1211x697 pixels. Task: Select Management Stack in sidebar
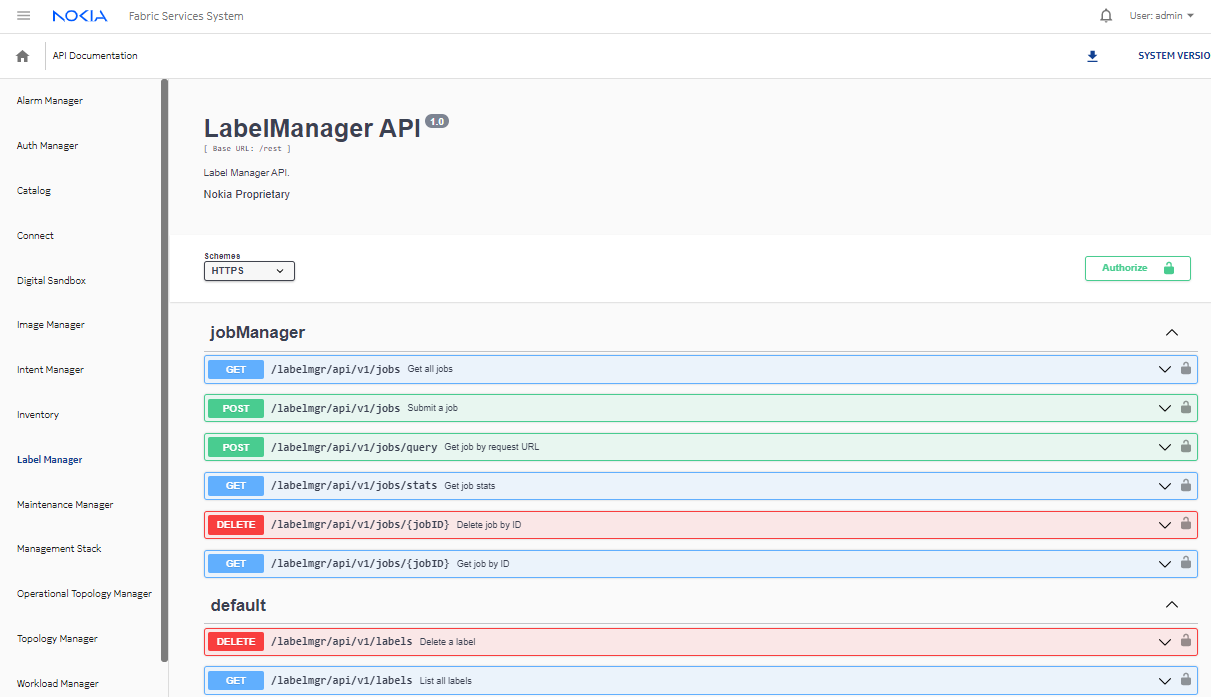59,549
